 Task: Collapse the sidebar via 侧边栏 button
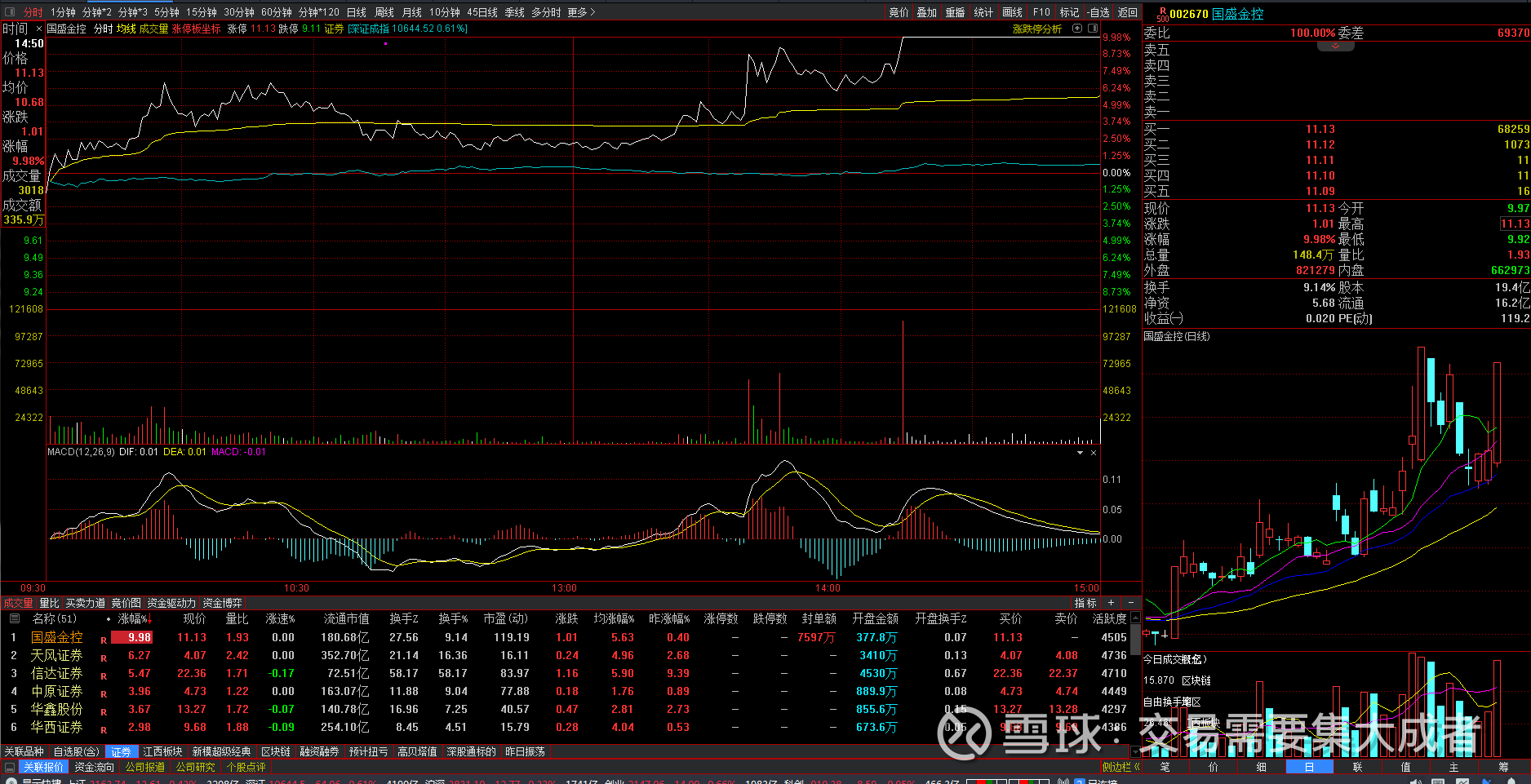(1121, 768)
